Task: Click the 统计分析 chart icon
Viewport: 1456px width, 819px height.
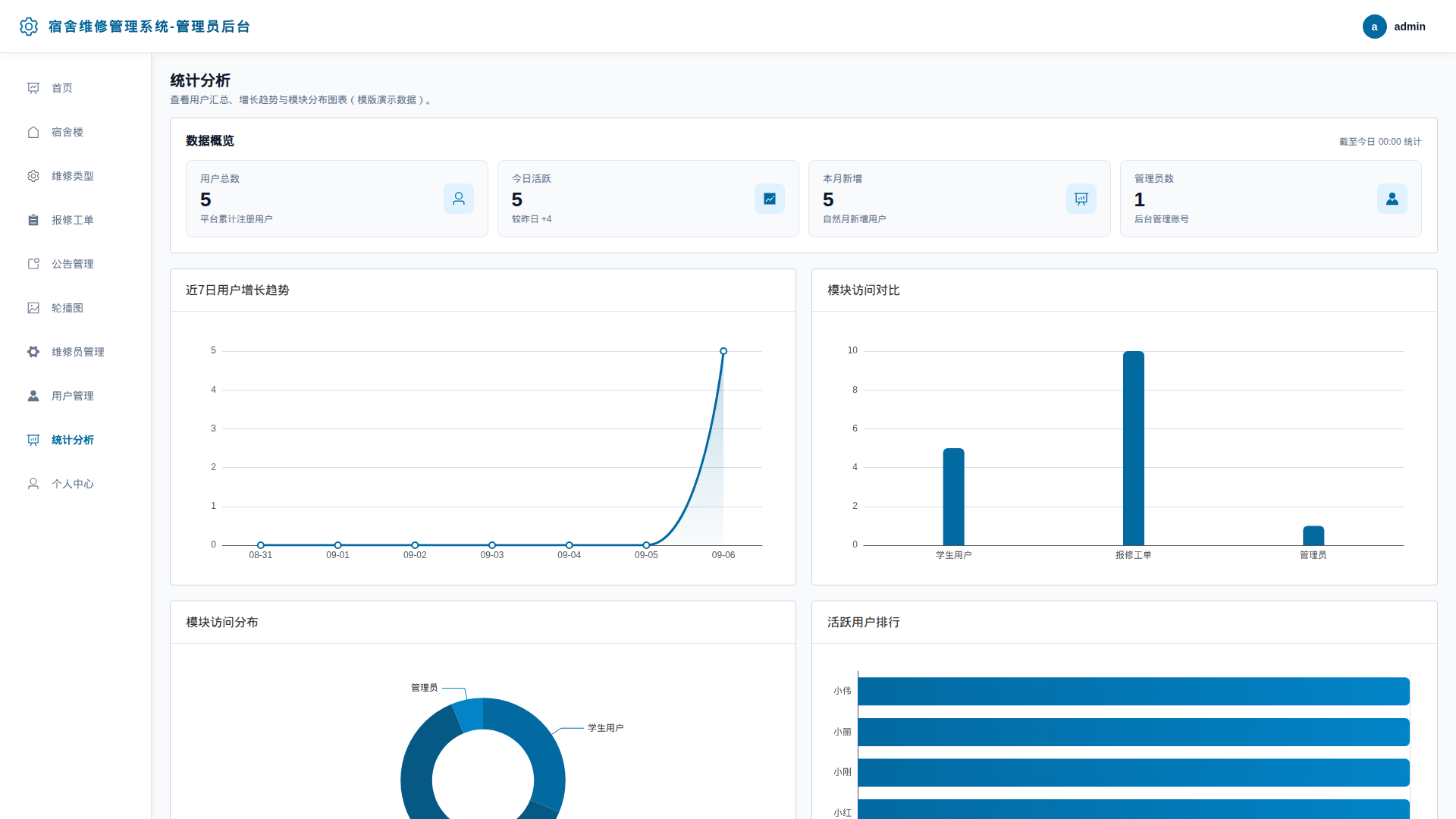Action: [x=33, y=440]
